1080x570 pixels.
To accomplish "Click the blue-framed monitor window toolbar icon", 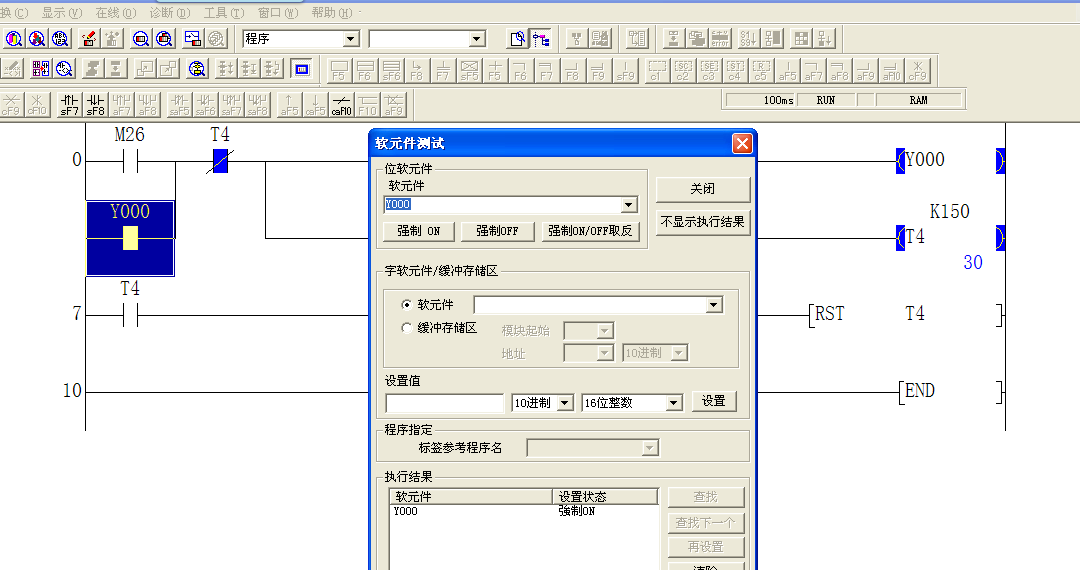I will click(x=301, y=69).
